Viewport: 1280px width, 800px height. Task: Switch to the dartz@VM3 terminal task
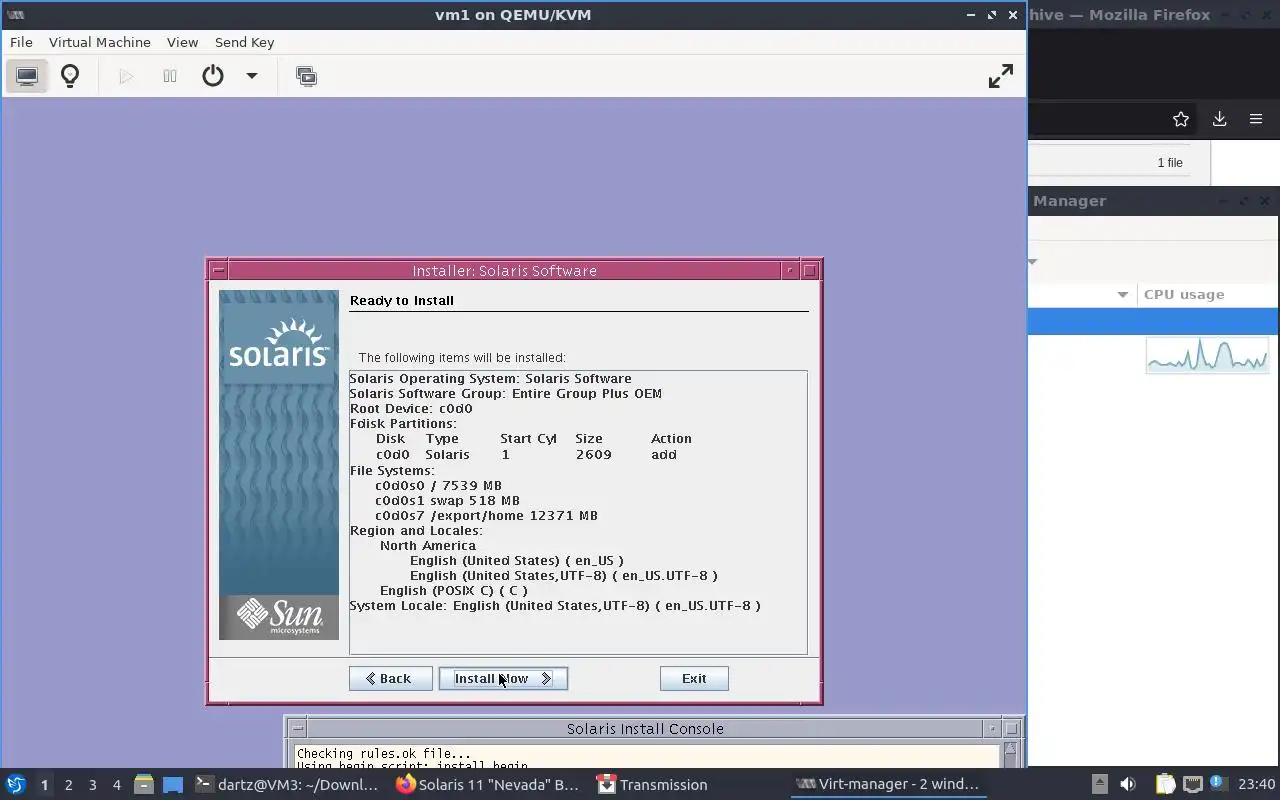[288, 784]
